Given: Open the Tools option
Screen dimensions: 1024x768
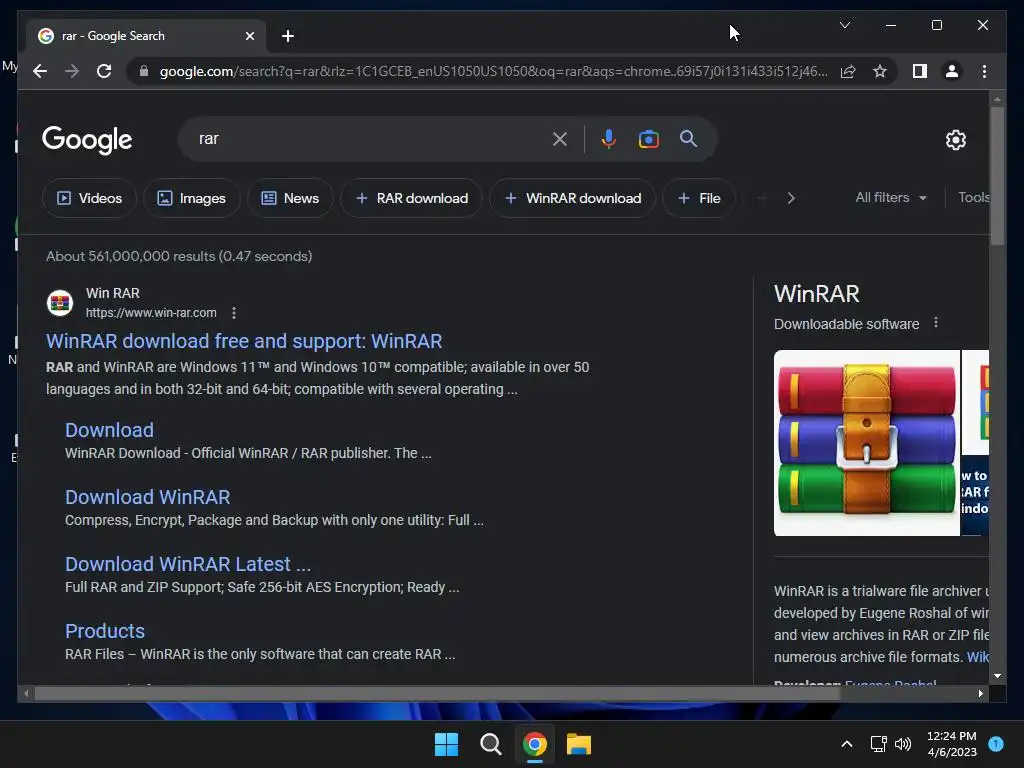Looking at the screenshot, I should click(x=974, y=197).
